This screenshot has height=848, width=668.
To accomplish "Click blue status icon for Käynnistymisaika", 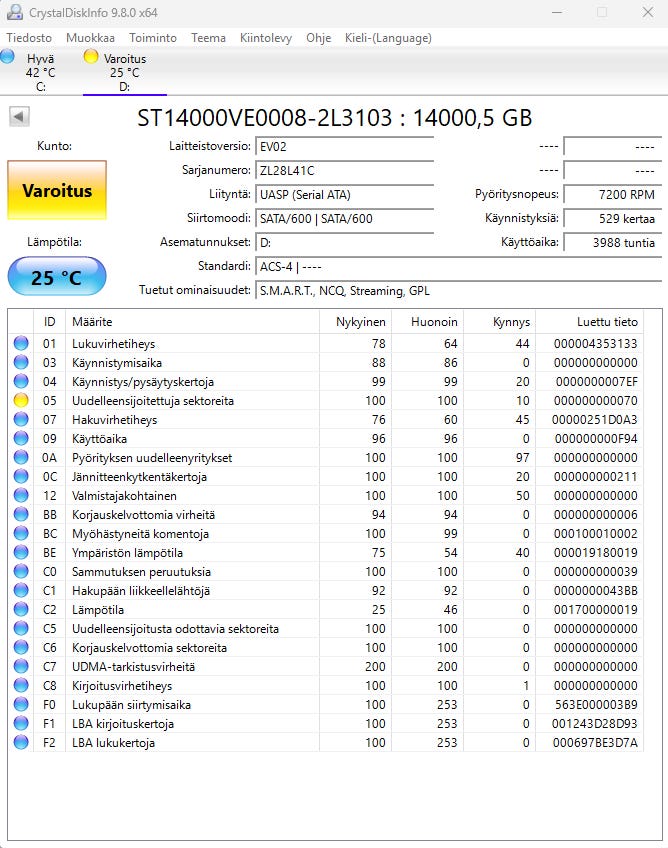I will coord(21,362).
